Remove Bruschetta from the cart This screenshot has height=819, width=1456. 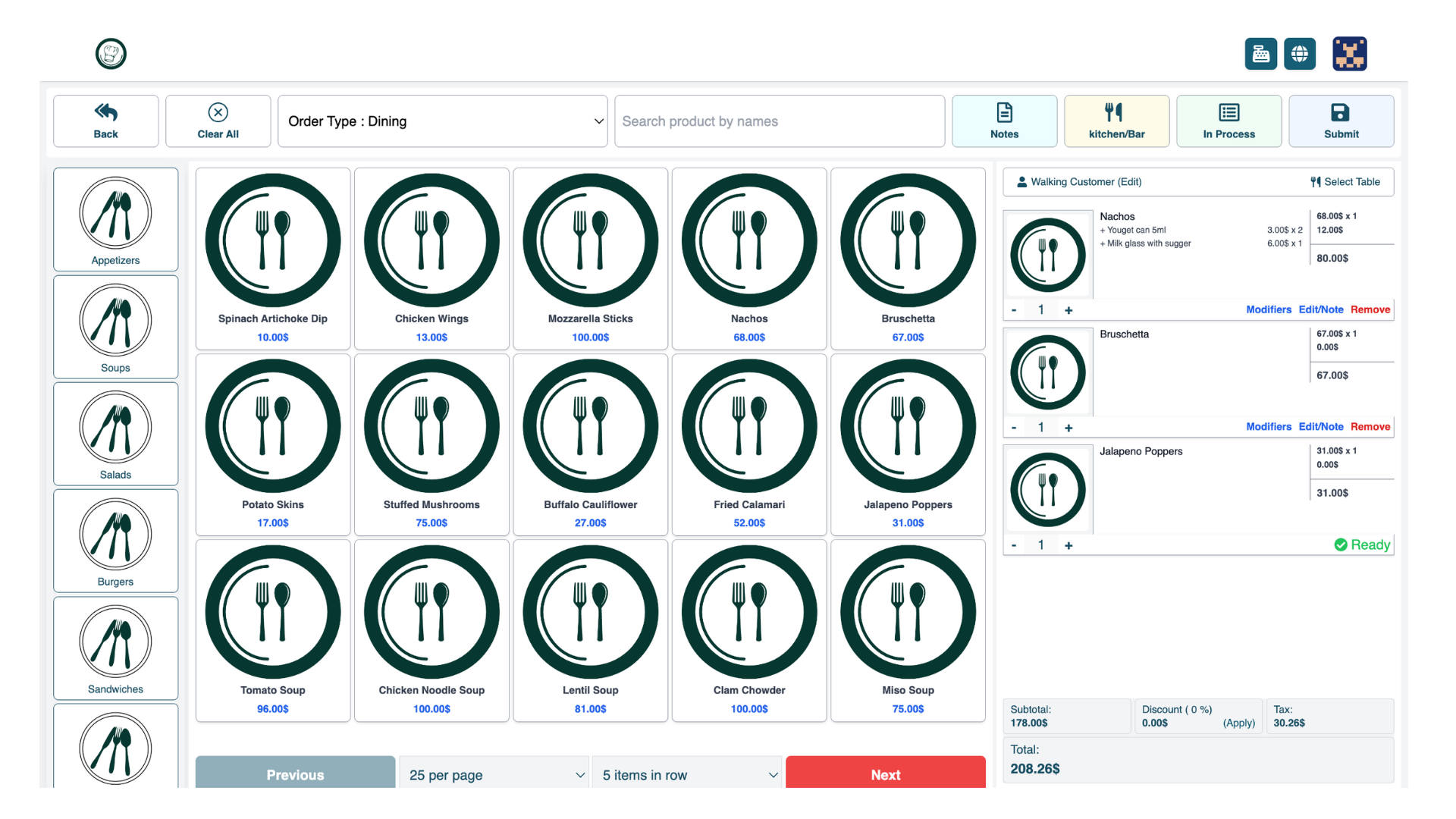pos(1370,426)
